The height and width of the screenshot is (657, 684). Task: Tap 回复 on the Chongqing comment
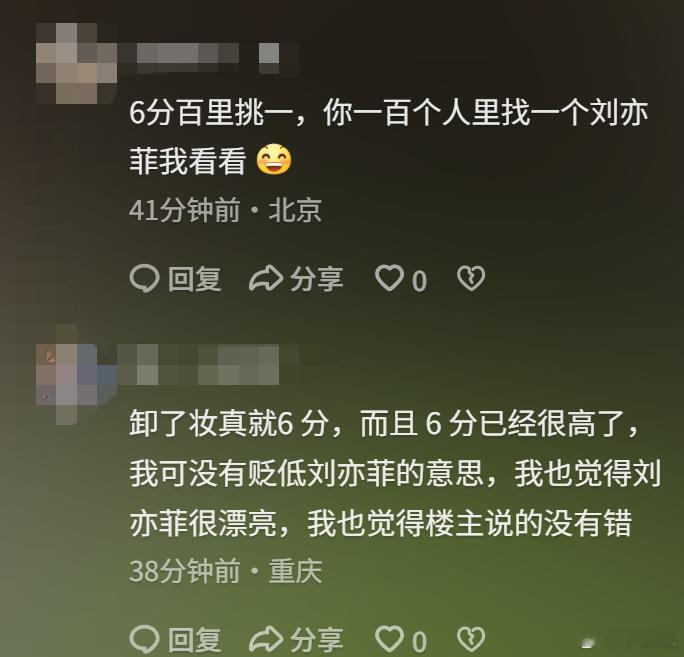pos(195,640)
